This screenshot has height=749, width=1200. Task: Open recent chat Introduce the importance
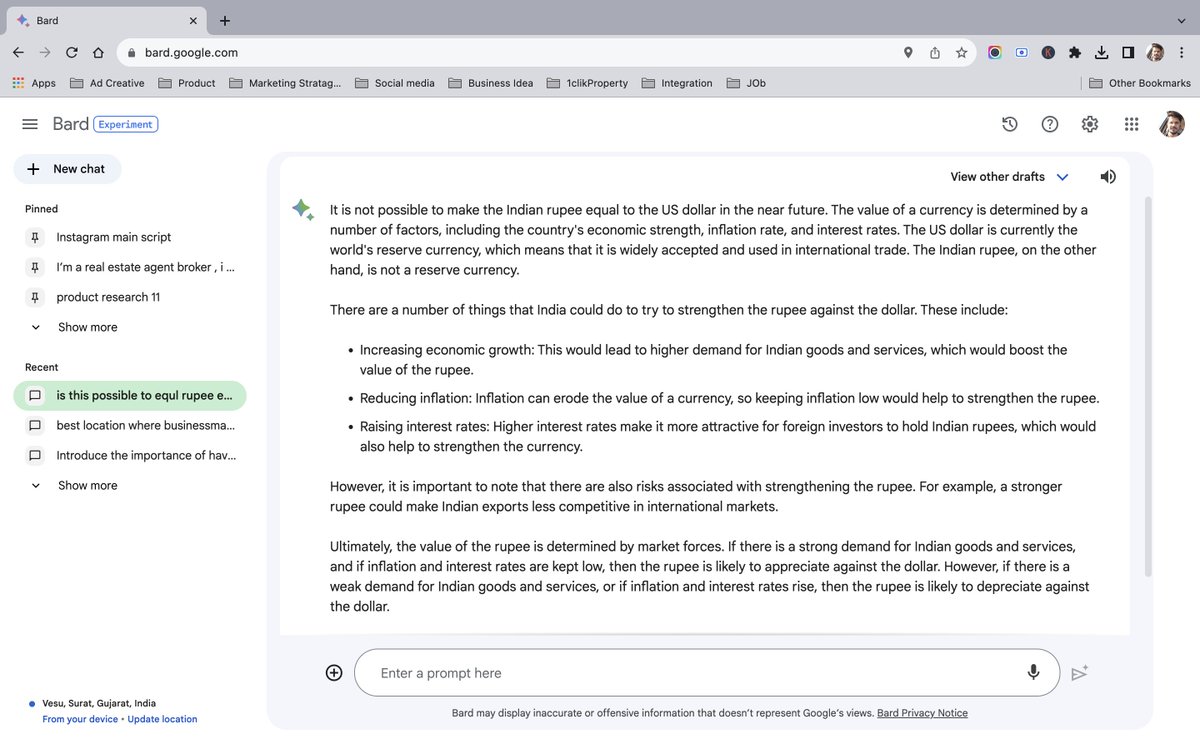point(130,455)
